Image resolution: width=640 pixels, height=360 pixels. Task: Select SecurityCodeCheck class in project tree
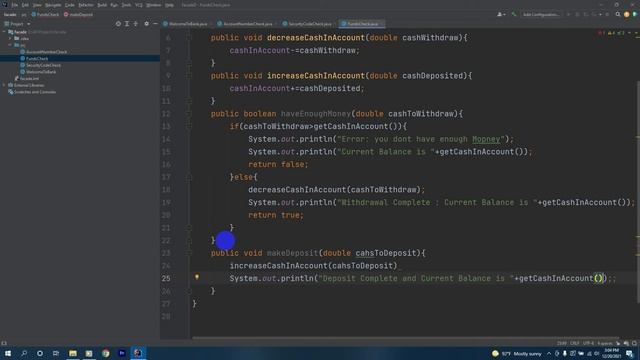(40, 65)
